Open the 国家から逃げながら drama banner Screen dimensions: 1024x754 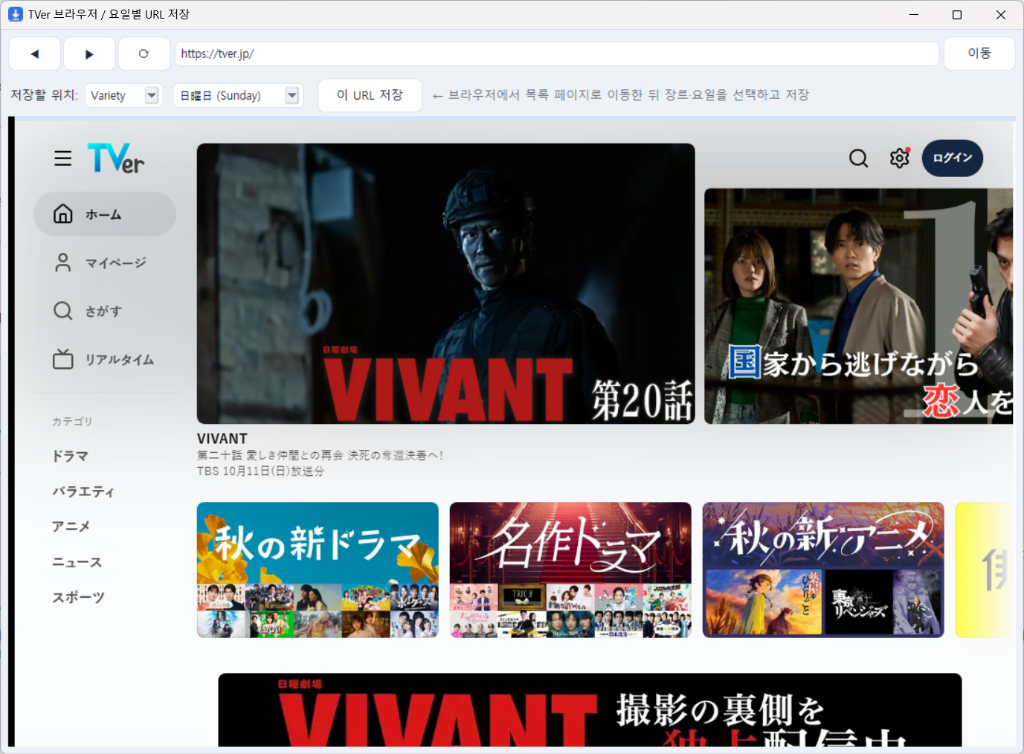click(x=858, y=306)
